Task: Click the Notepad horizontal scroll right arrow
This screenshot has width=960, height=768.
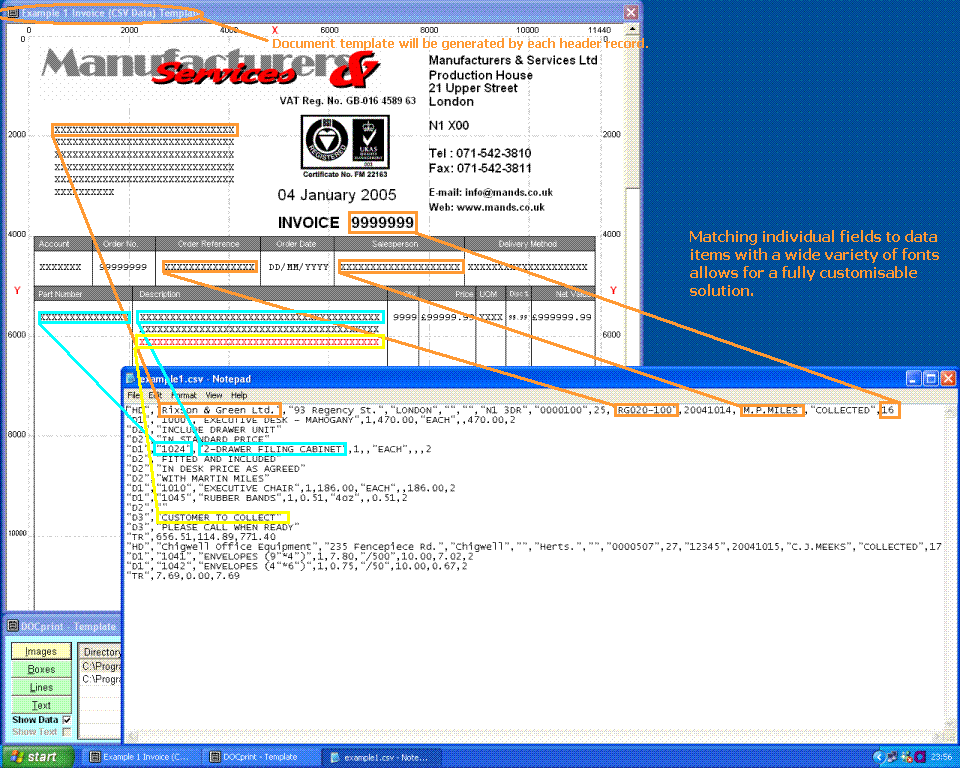Action: point(939,737)
